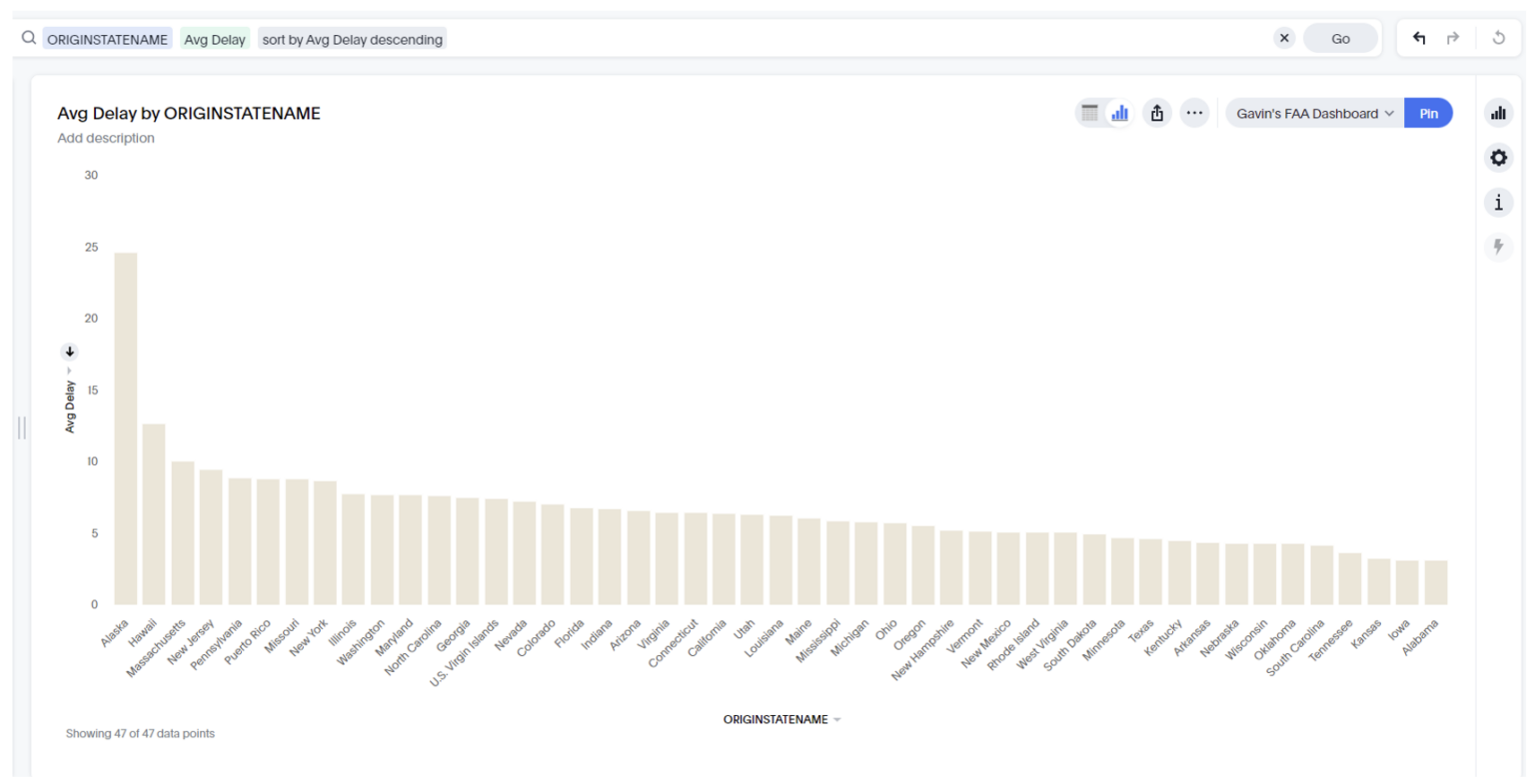Click the Add description field
1535x784 pixels.
click(106, 138)
